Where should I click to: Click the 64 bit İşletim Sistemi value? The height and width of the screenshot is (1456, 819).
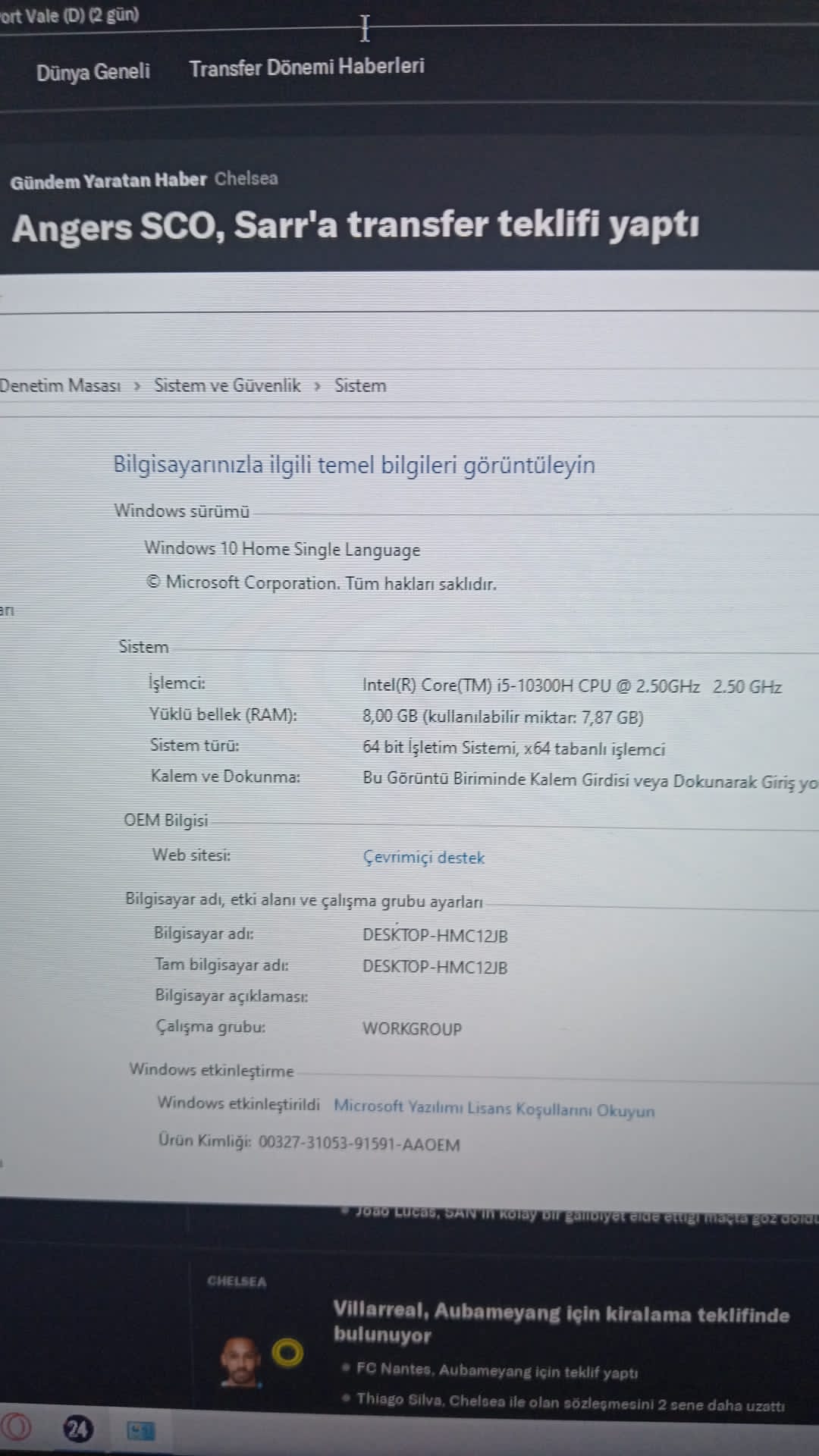[513, 748]
